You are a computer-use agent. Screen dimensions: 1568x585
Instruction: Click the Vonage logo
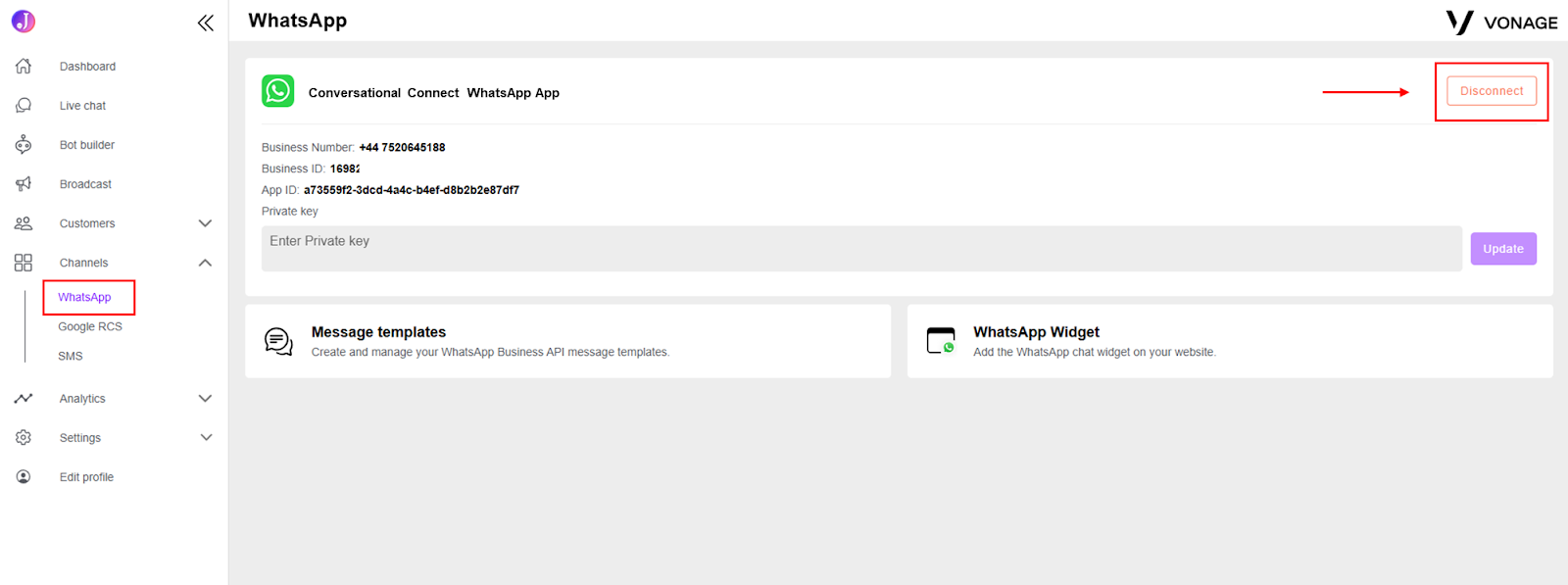pyautogui.click(x=1501, y=23)
